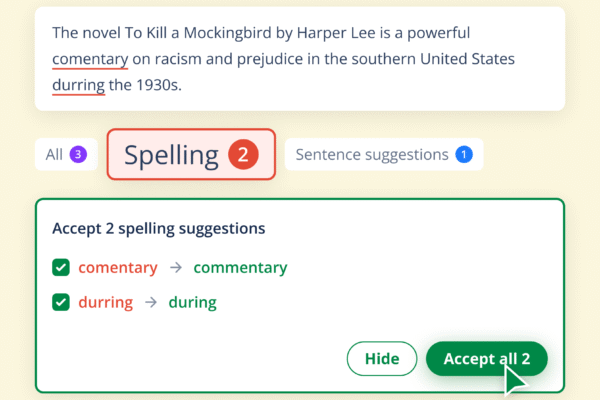This screenshot has height=400, width=600.
Task: Select the green during correction
Action: point(192,302)
